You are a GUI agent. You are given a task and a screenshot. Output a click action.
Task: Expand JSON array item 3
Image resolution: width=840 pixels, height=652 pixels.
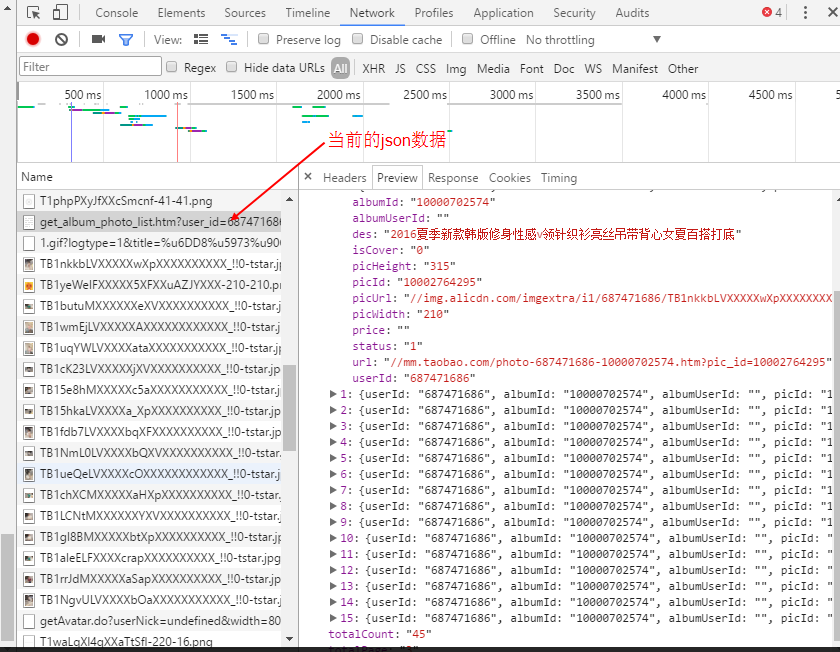(333, 426)
